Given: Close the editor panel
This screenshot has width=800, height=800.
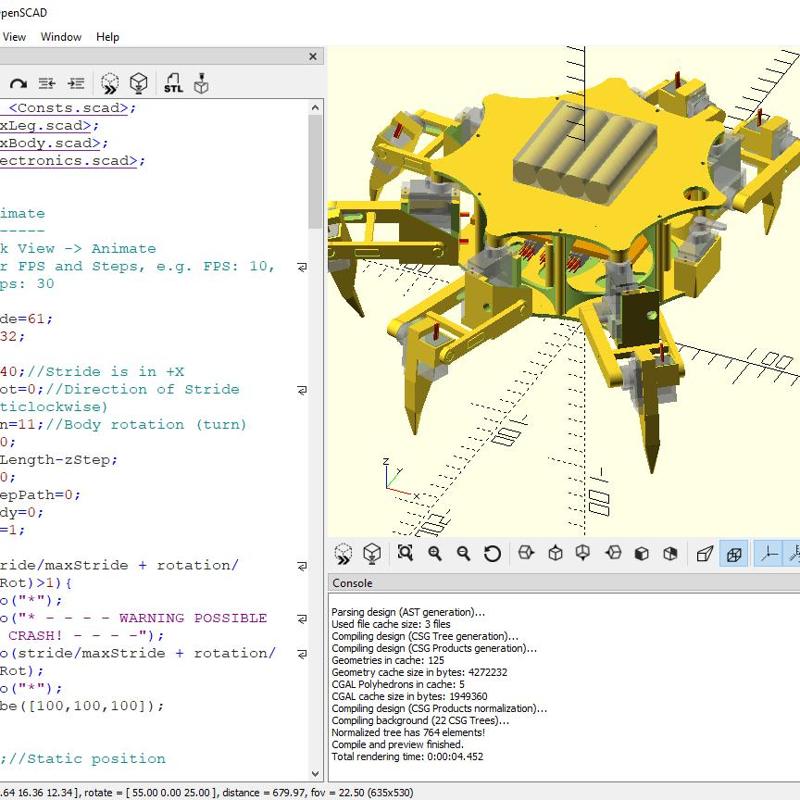Looking at the screenshot, I should coord(313,57).
